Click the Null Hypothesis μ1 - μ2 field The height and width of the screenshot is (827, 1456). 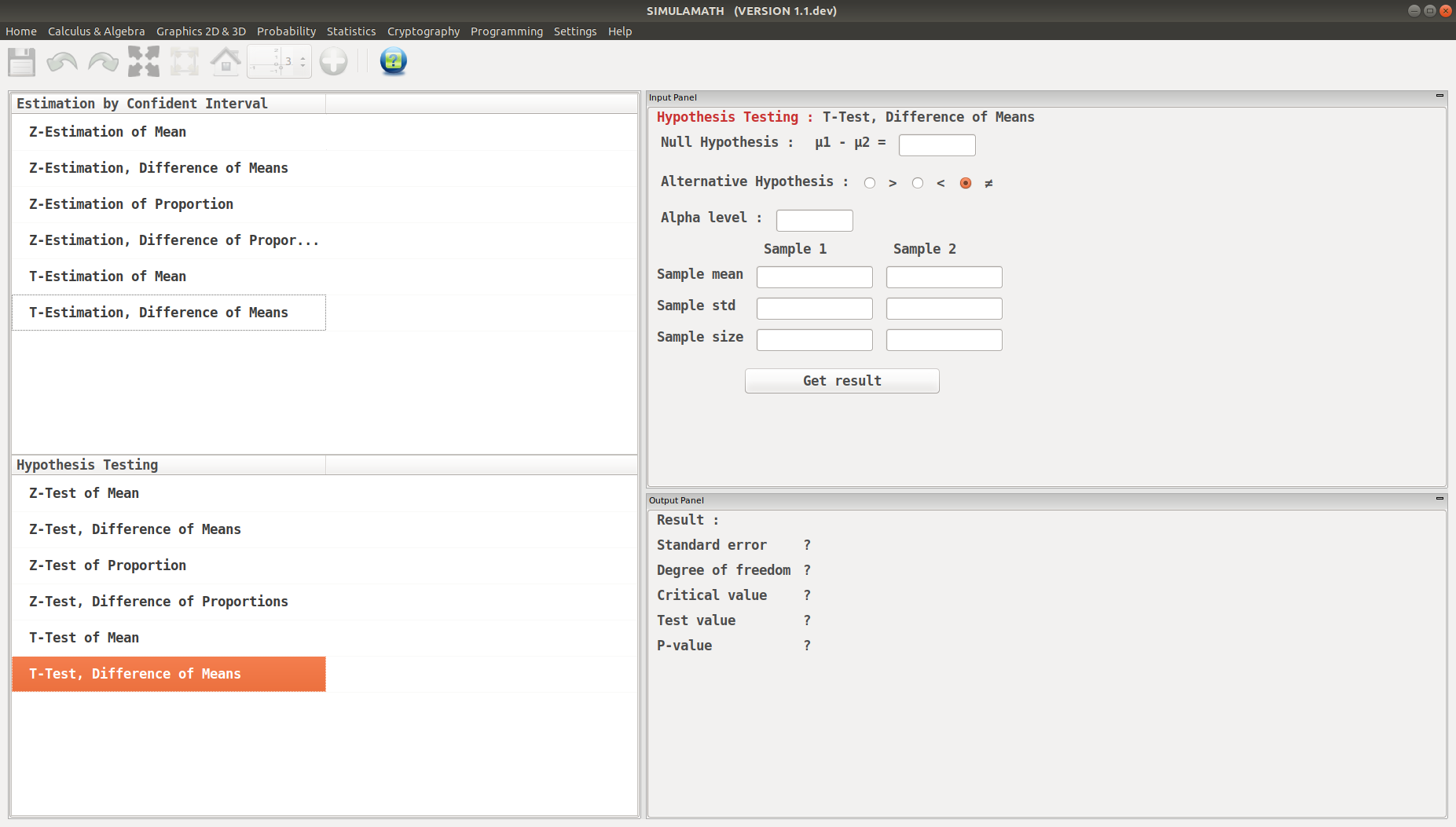[937, 145]
